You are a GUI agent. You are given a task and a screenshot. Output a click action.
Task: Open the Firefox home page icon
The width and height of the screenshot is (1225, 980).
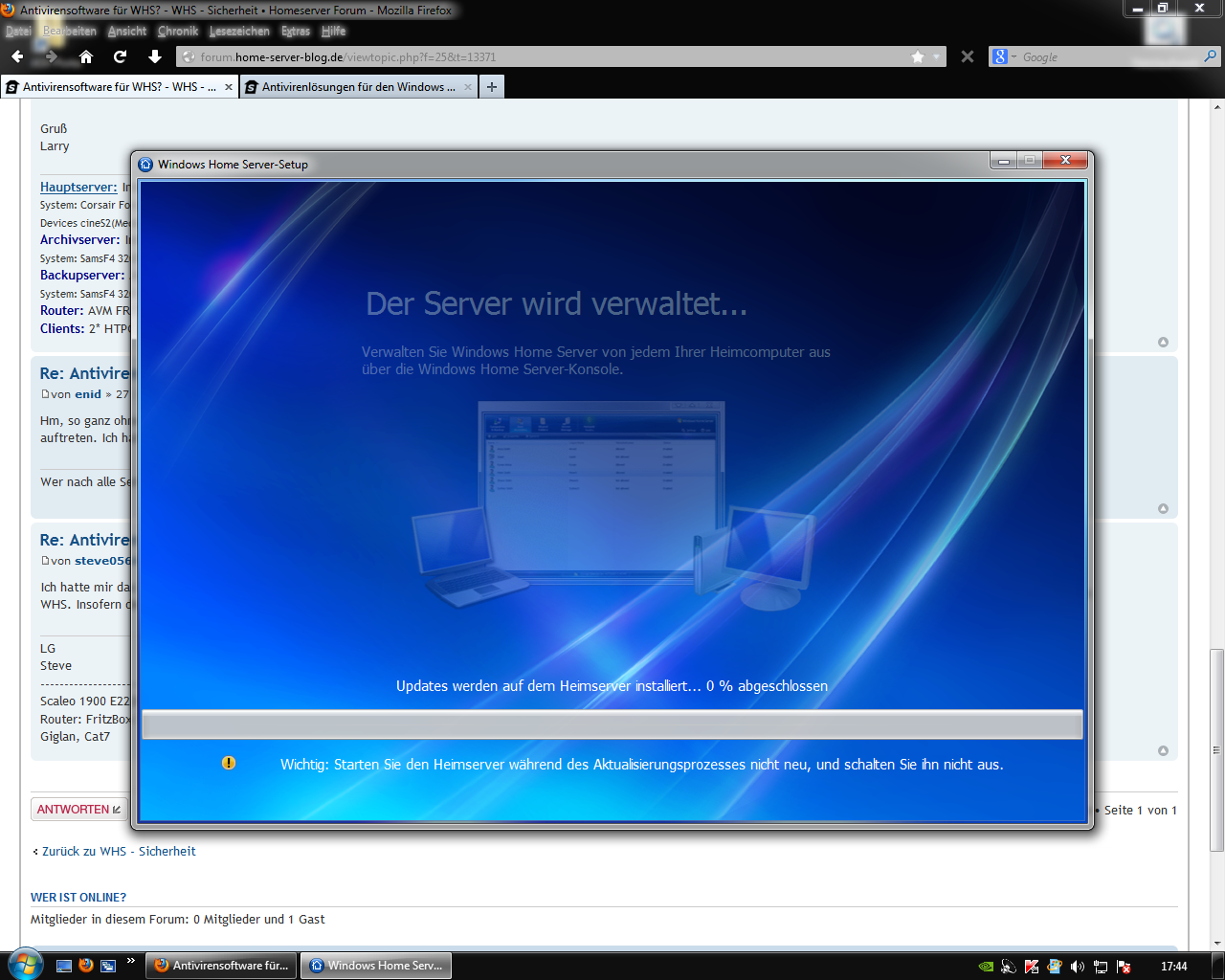coord(86,56)
